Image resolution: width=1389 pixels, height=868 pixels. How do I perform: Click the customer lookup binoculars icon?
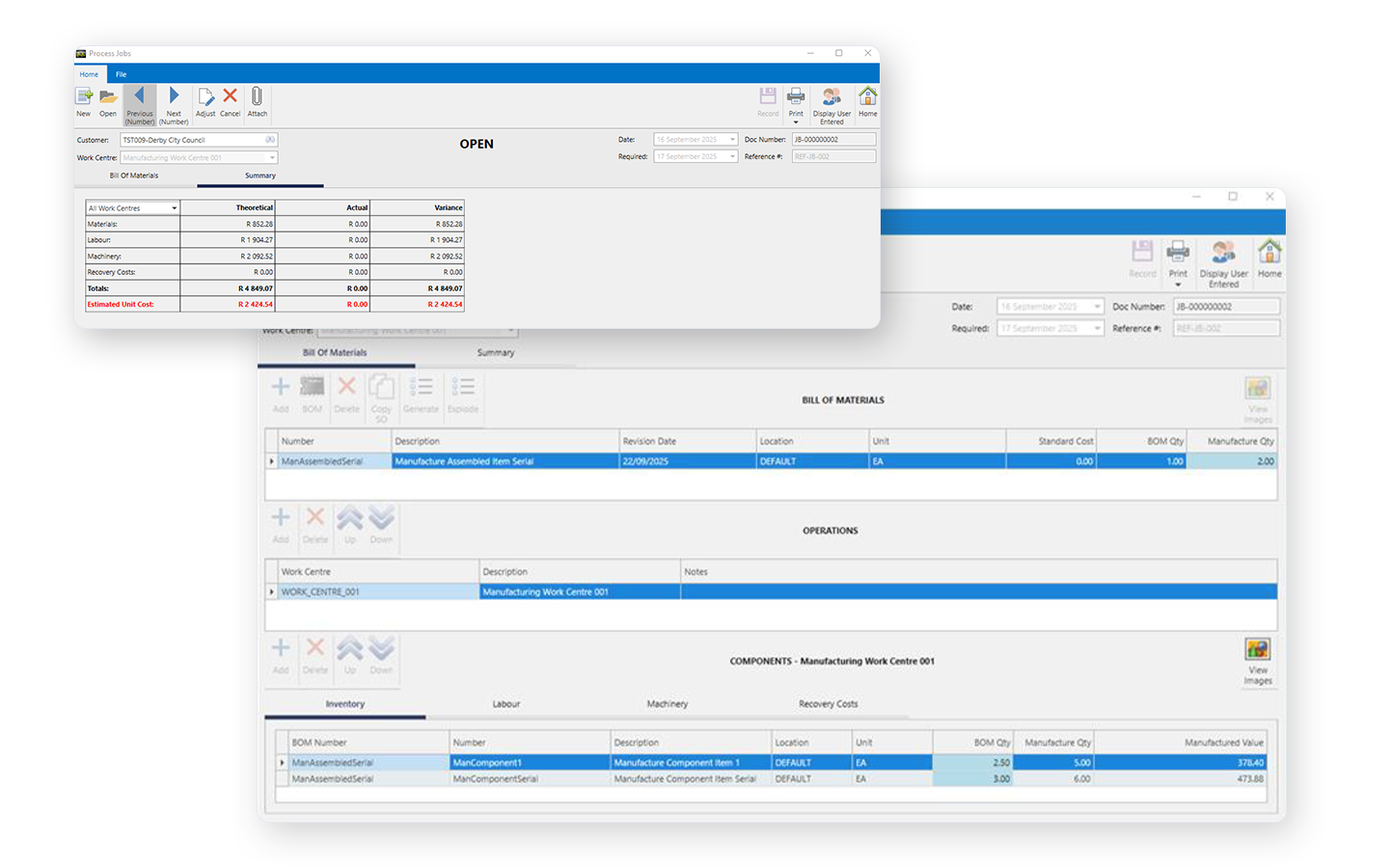click(x=270, y=140)
